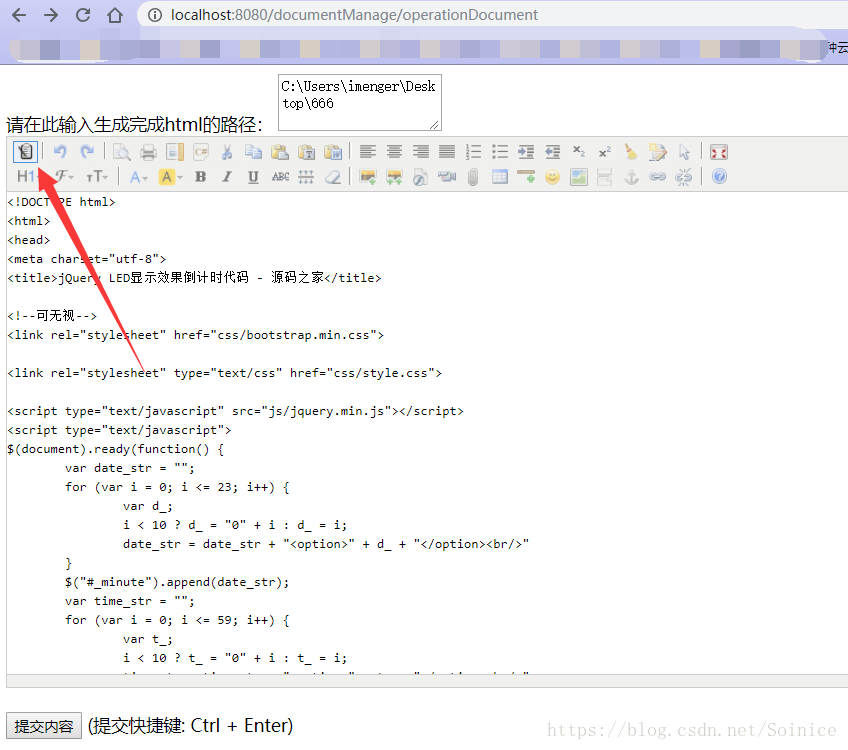Click paste from Word icon

tap(333, 152)
